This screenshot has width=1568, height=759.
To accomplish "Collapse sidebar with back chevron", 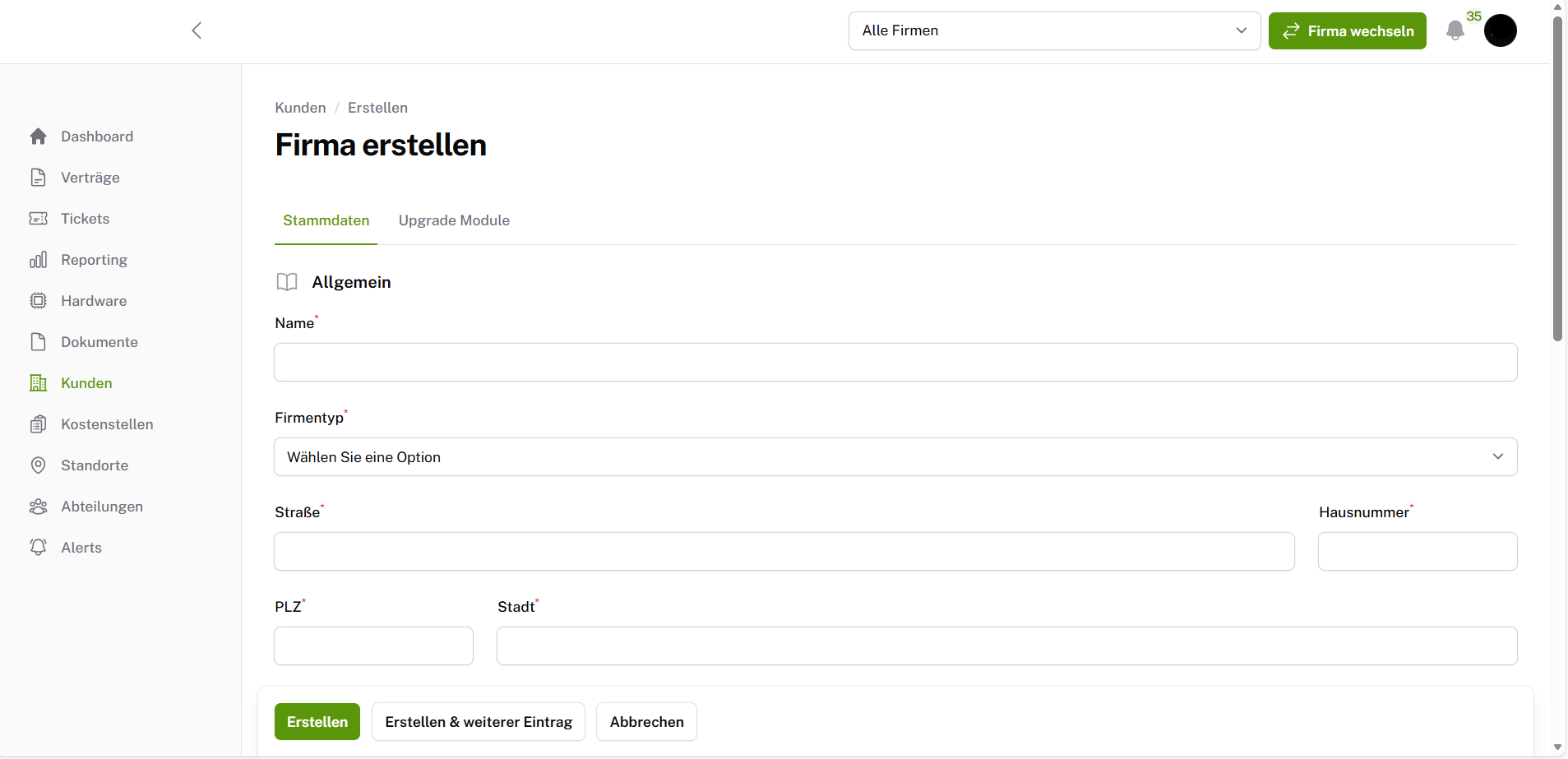I will [x=197, y=30].
